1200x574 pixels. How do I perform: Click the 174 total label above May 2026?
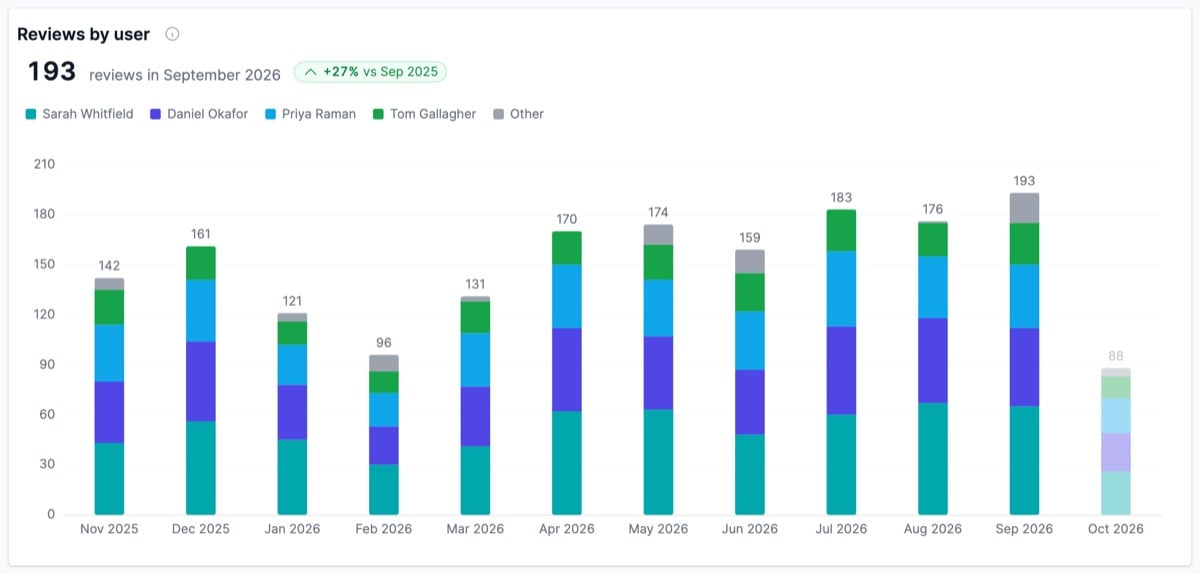pyautogui.click(x=658, y=213)
